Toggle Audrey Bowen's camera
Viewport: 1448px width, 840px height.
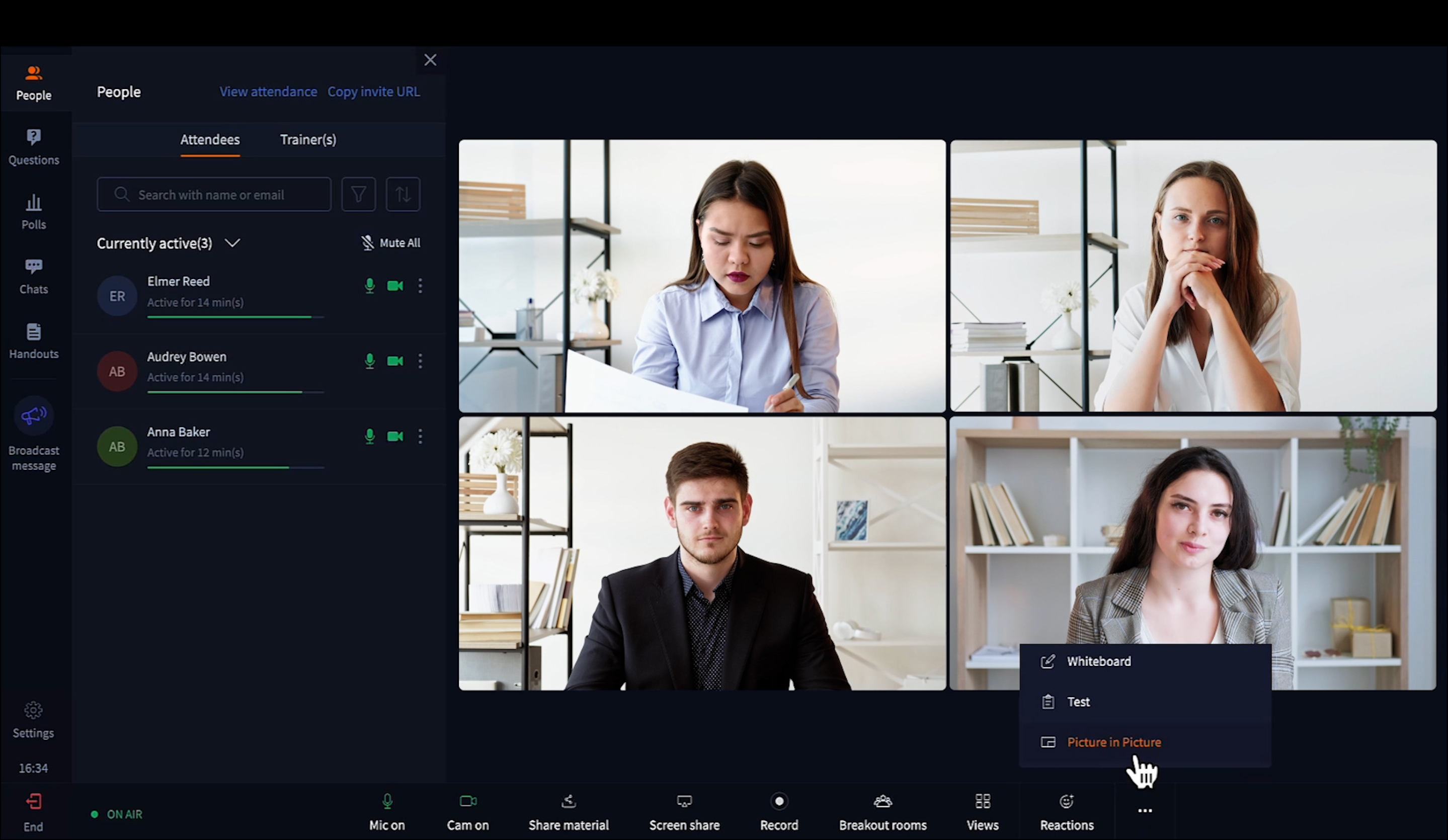[395, 361]
